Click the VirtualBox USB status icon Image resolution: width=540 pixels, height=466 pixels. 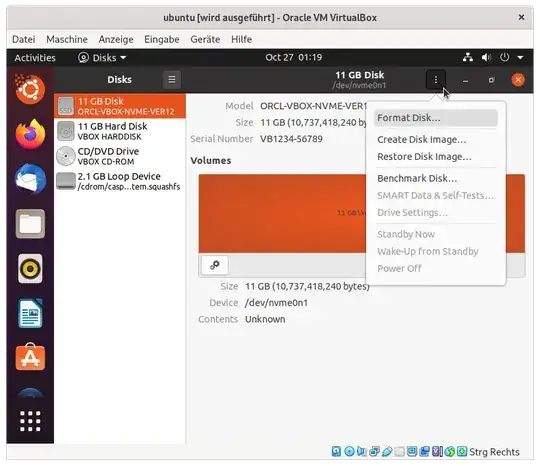pyautogui.click(x=387, y=451)
